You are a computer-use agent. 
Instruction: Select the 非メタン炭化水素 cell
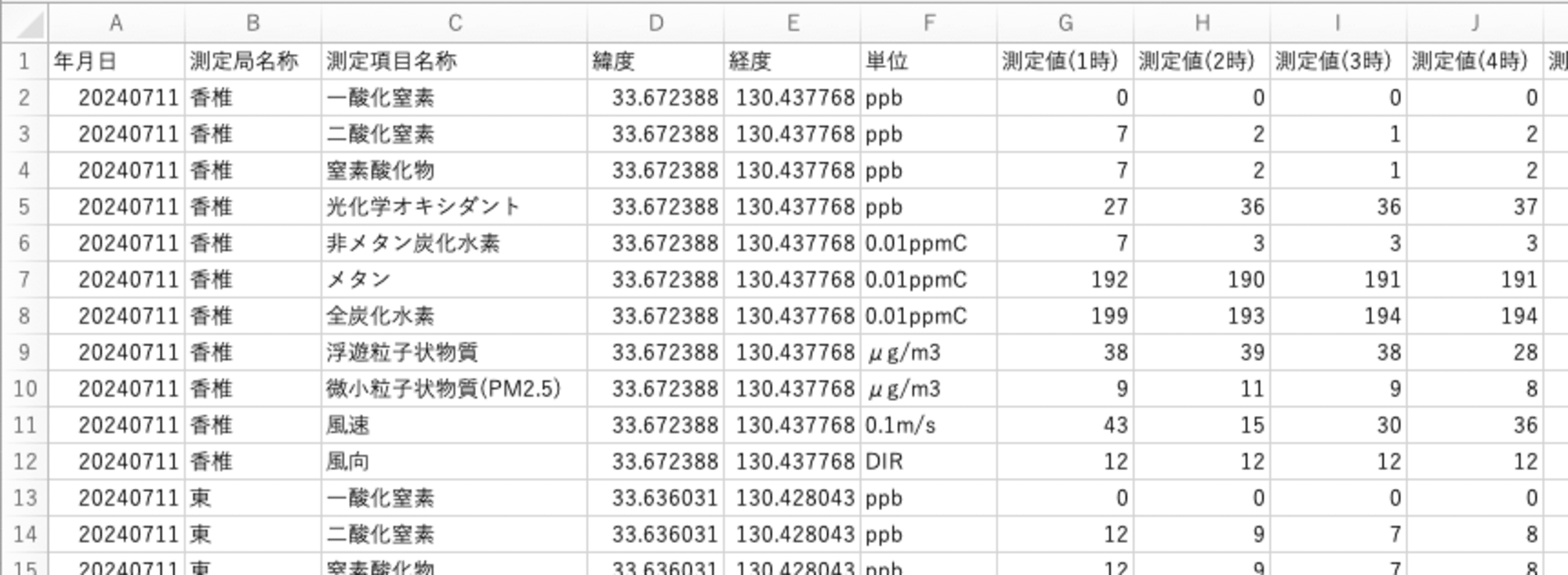coord(454,243)
